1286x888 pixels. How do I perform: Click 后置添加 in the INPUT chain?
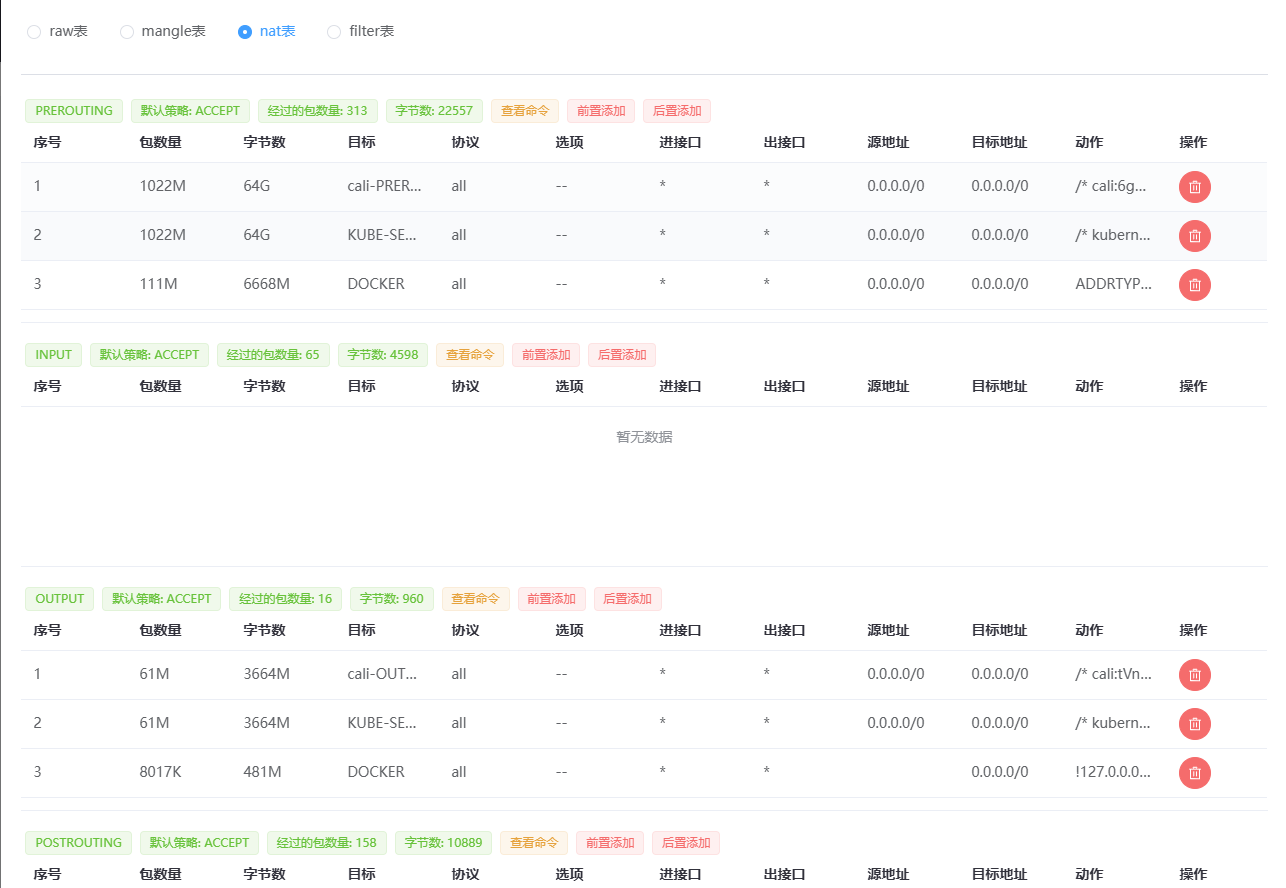pos(621,354)
